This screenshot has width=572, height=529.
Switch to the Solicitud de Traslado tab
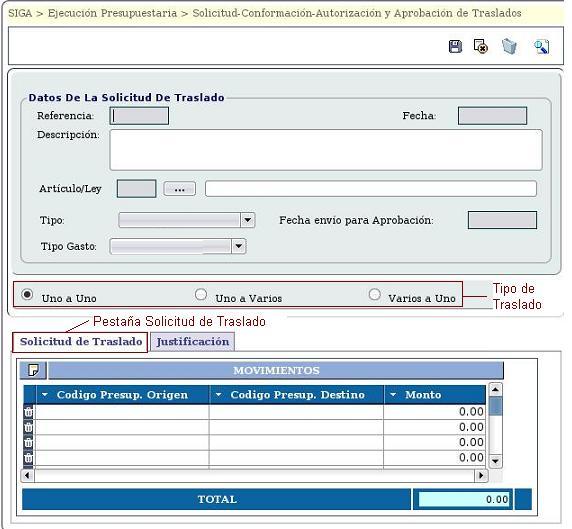(81, 342)
